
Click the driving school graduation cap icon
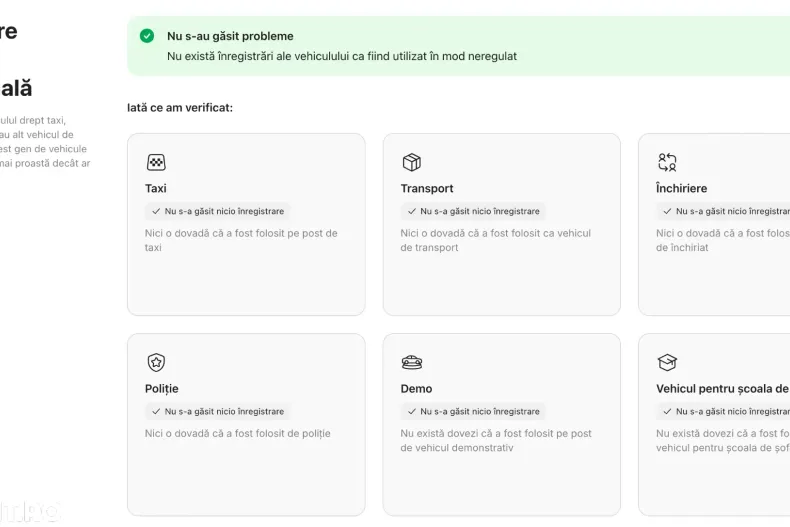tap(667, 362)
